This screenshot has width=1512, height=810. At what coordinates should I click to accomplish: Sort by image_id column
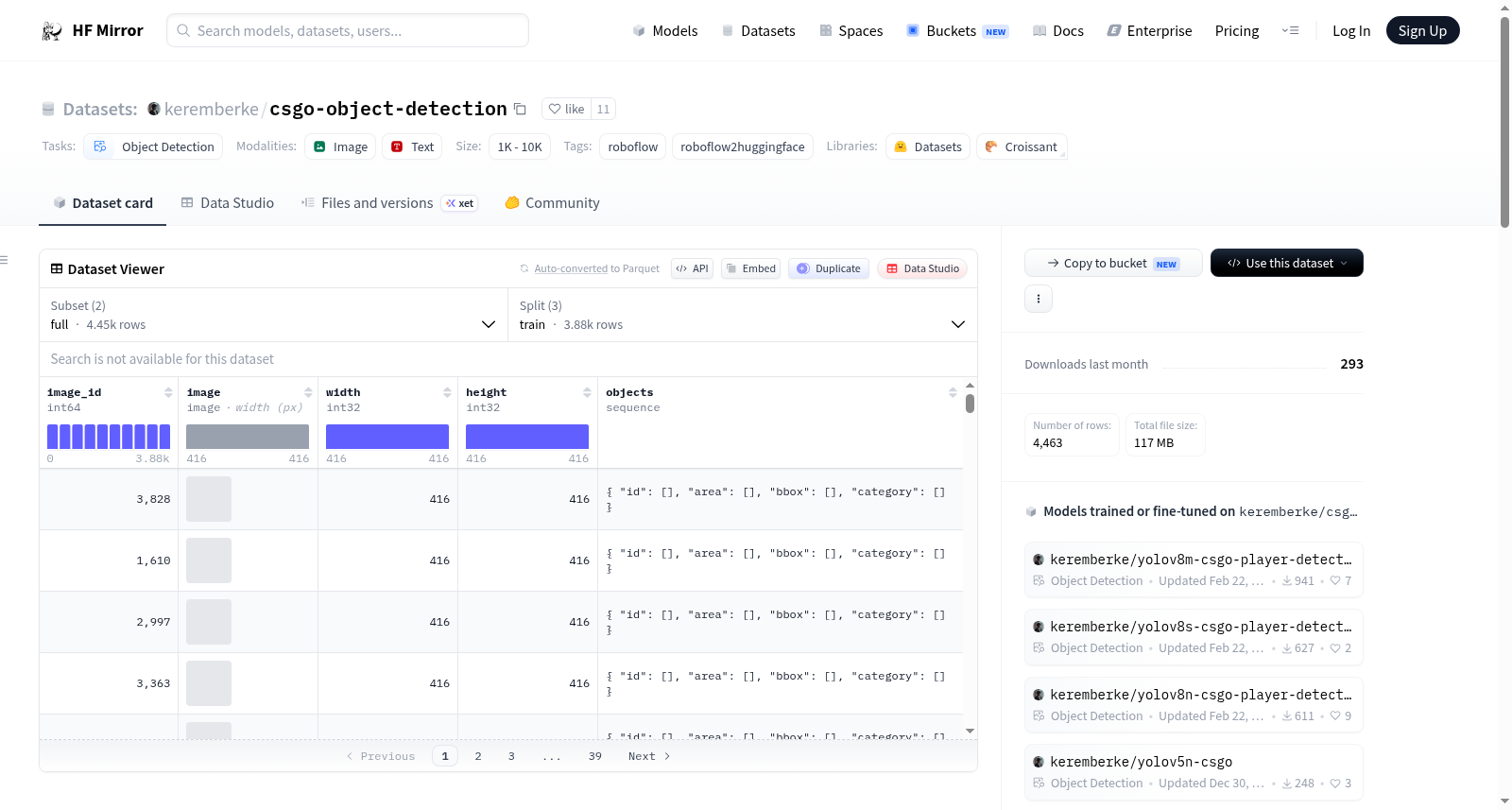(x=168, y=392)
